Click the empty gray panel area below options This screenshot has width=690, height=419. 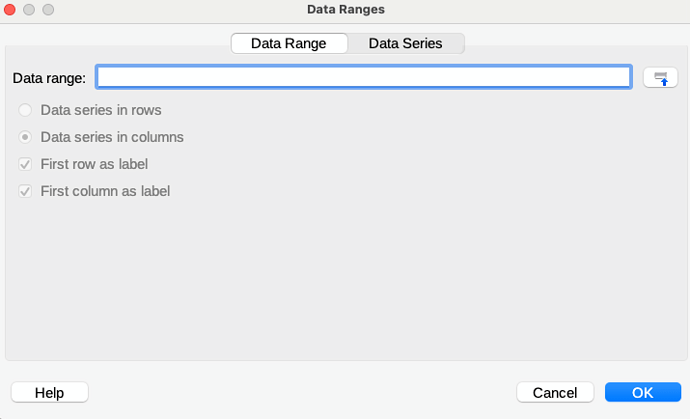coord(345,280)
